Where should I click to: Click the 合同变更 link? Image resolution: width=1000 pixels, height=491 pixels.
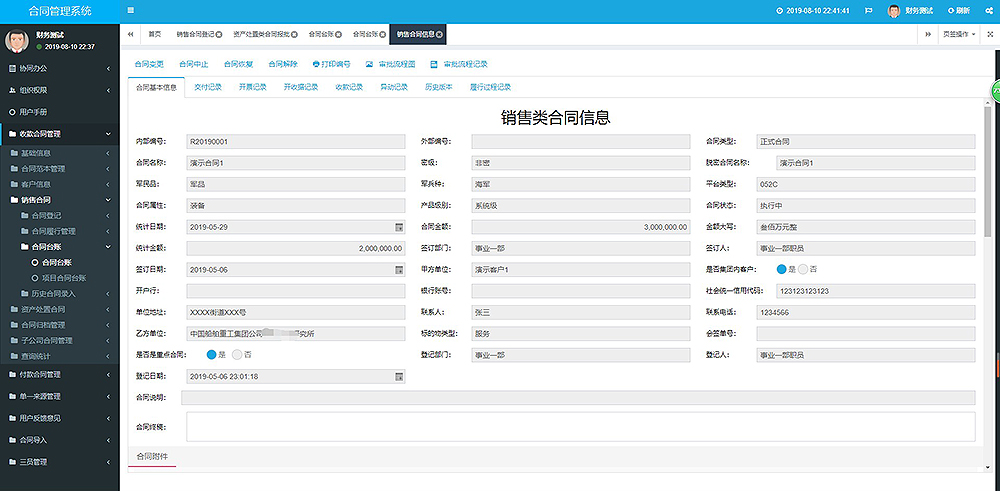tap(149, 64)
